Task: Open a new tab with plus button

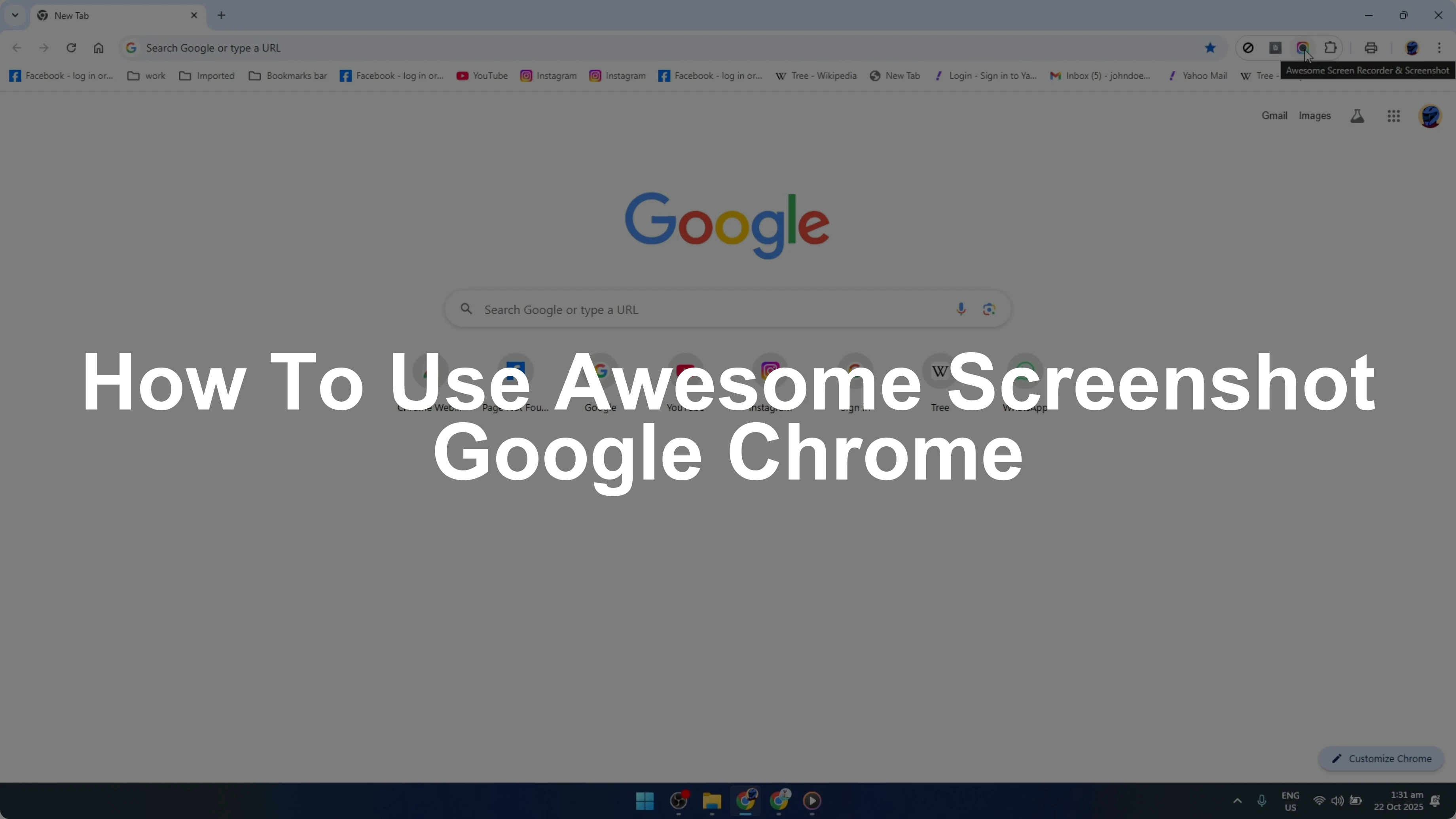Action: (222, 15)
